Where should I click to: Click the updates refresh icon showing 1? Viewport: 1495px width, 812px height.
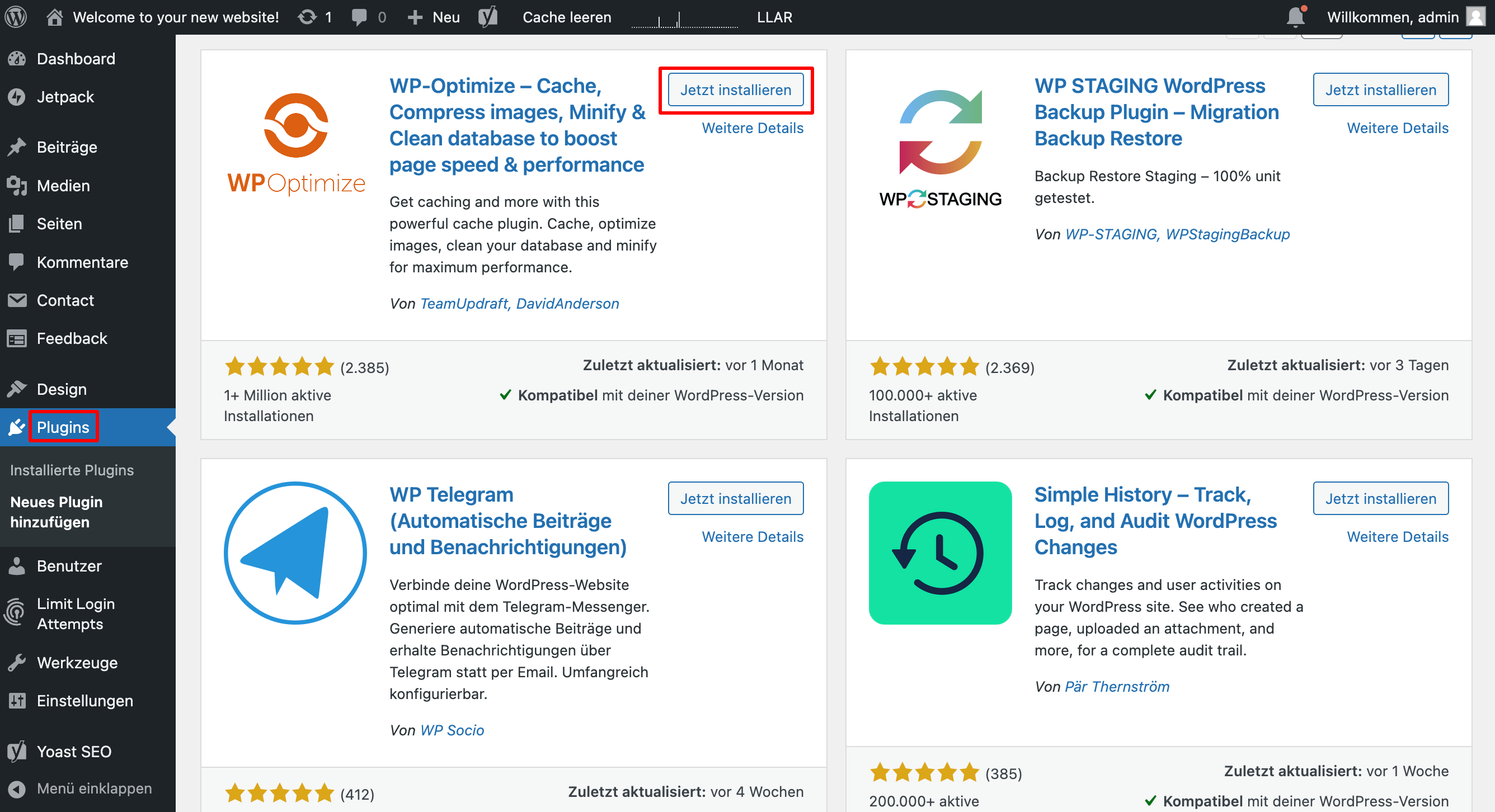309,16
